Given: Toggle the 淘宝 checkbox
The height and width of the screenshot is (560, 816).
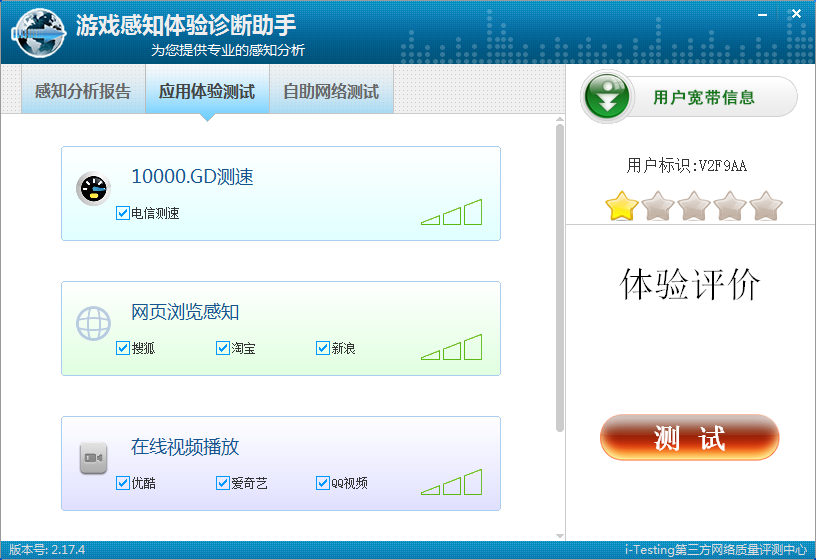Looking at the screenshot, I should tap(223, 348).
